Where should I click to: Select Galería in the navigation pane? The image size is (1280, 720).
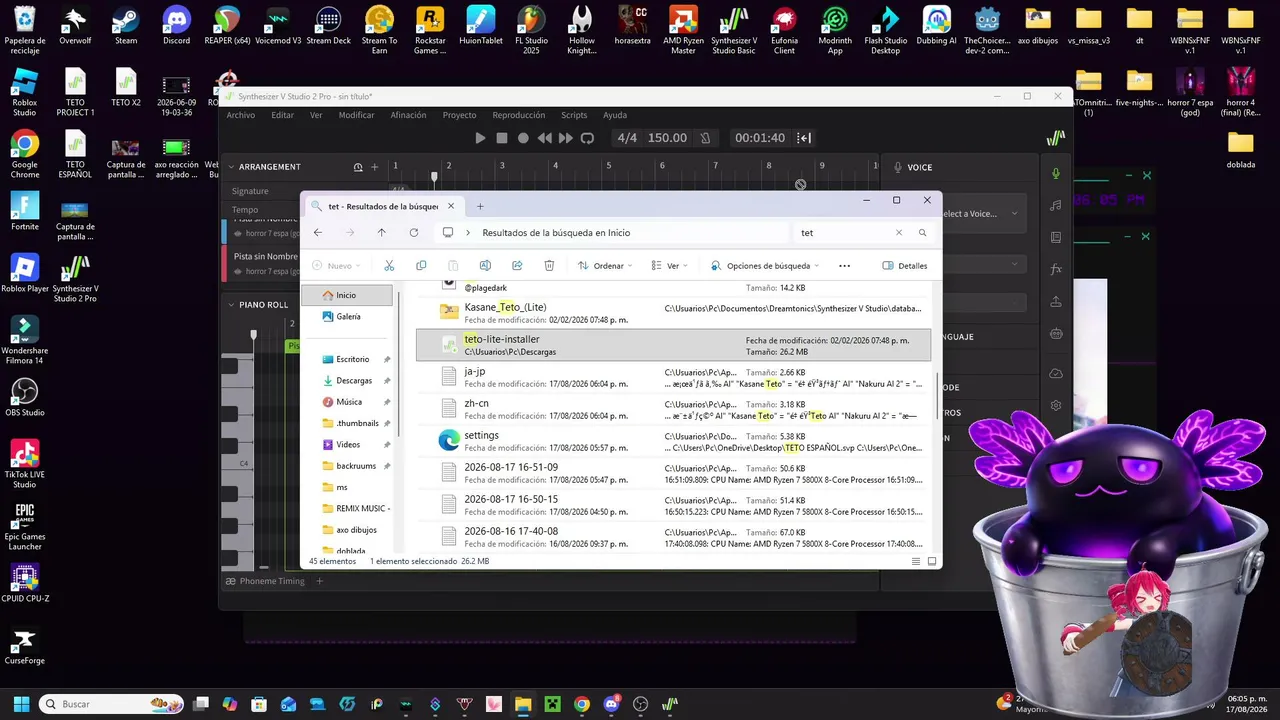coord(347,316)
